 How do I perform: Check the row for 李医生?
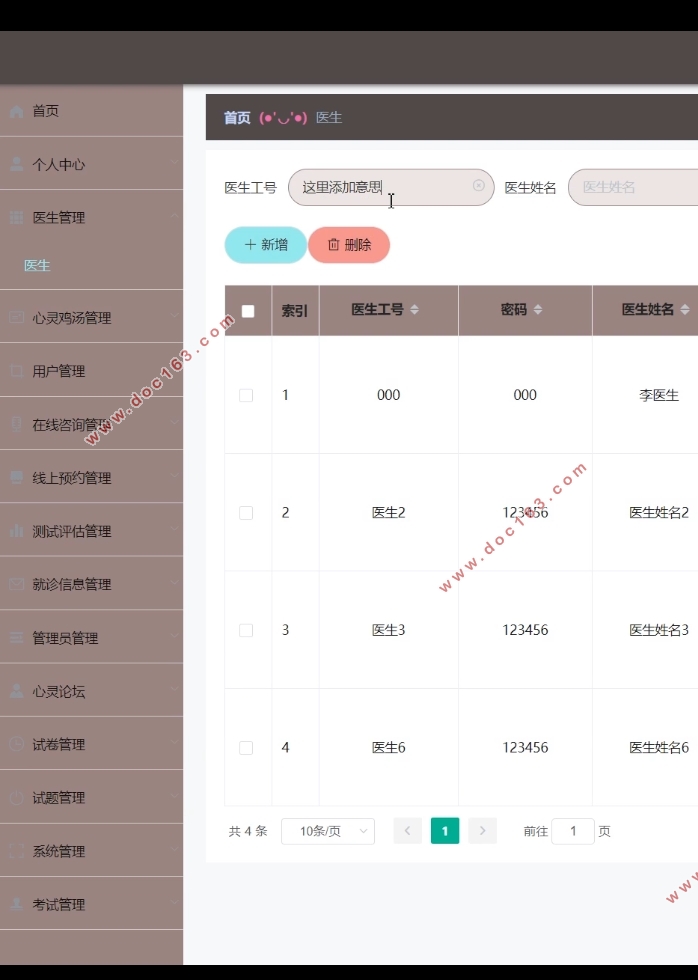coord(246,395)
